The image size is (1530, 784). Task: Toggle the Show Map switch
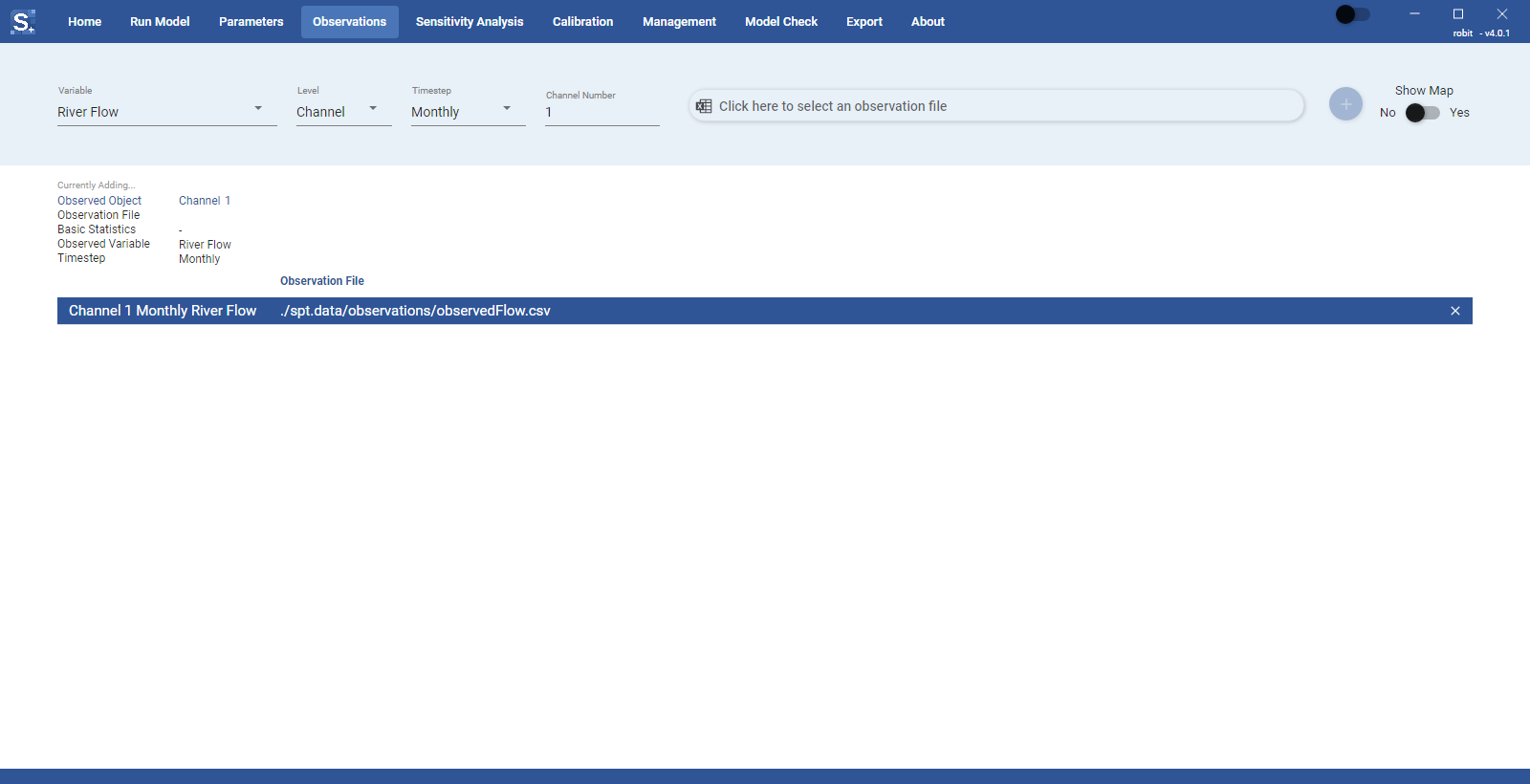1422,113
